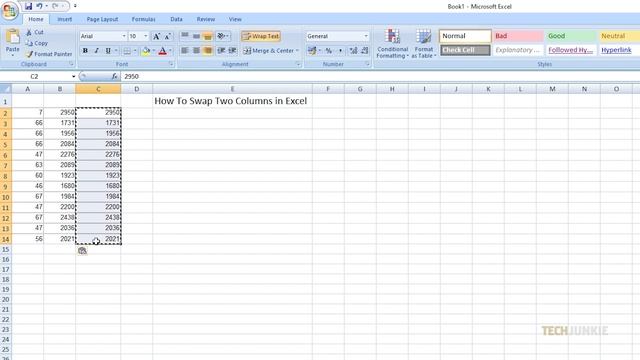Apply the Followed Hyperlink style
The height and width of the screenshot is (360, 640).
point(571,50)
